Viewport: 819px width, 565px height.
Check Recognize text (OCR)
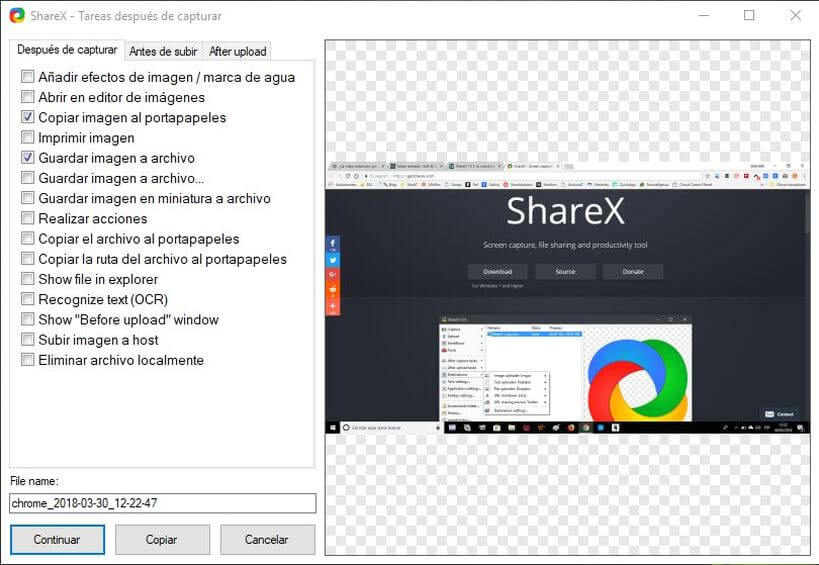[28, 299]
